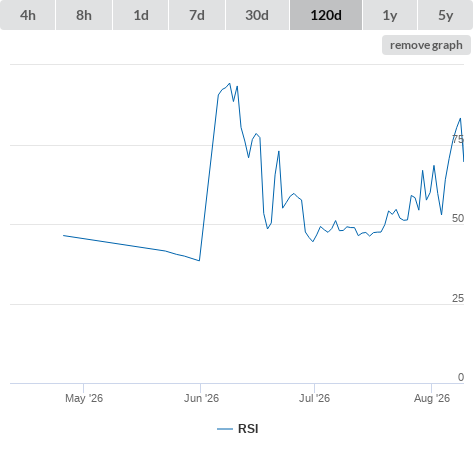The image size is (474, 455).
Task: Show the 7d time range
Action: click(197, 15)
